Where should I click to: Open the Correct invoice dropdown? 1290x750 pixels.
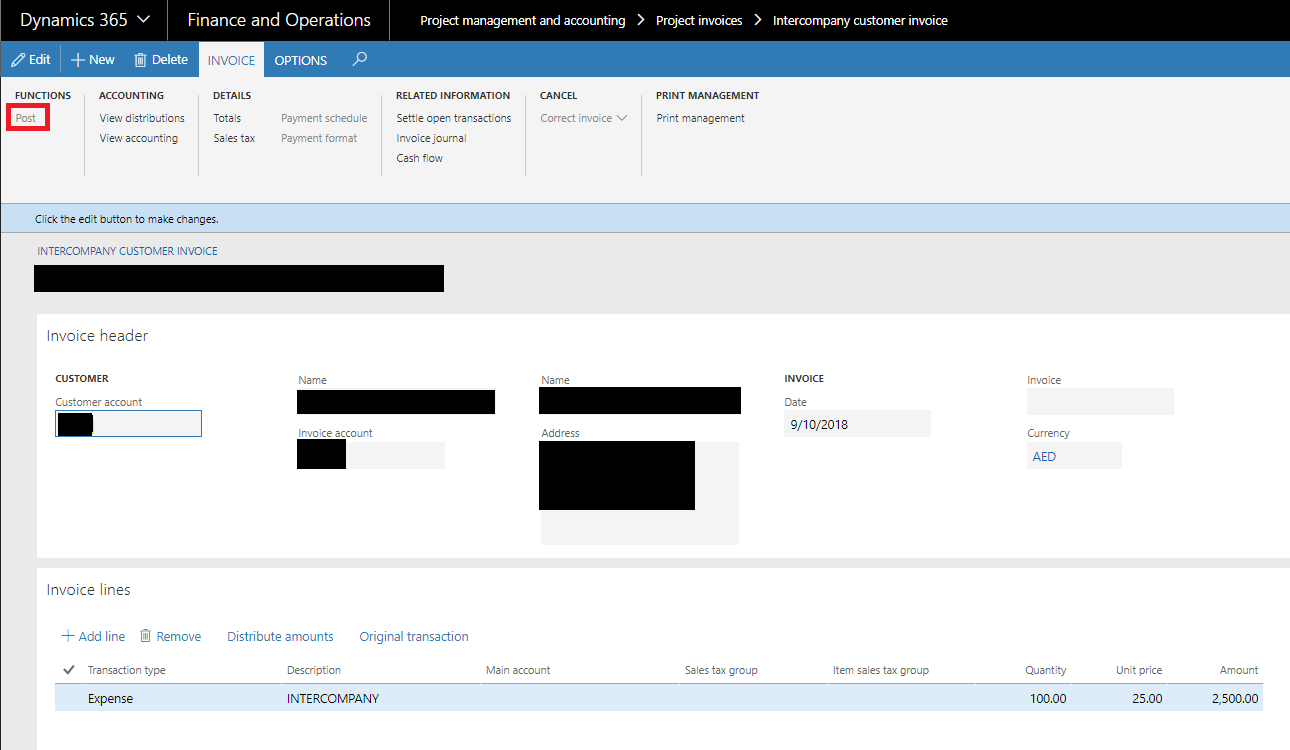[584, 118]
